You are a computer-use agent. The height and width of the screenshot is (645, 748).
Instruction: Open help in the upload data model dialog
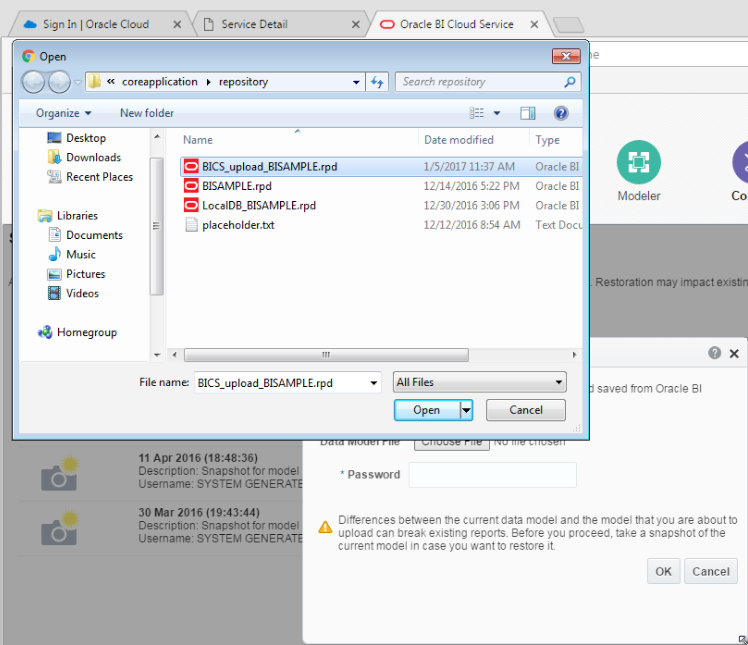[x=714, y=353]
